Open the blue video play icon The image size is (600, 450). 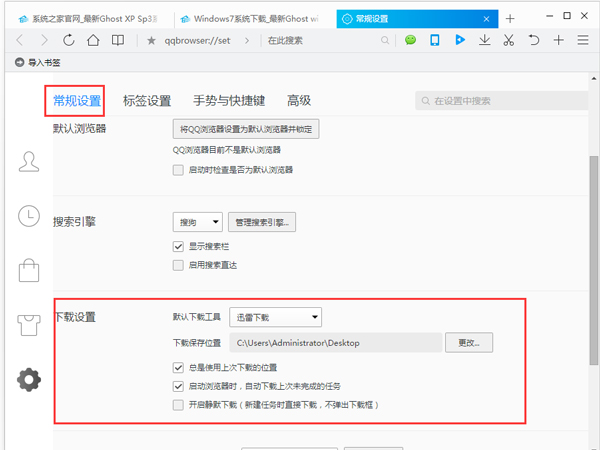pos(460,40)
